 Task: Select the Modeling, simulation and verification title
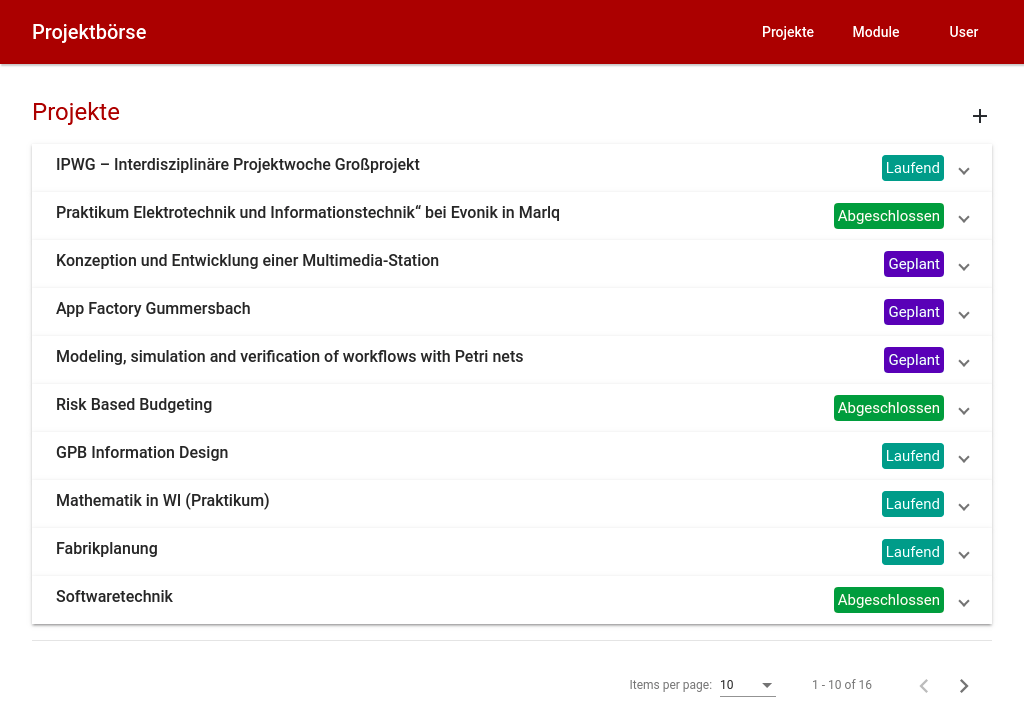tap(289, 357)
